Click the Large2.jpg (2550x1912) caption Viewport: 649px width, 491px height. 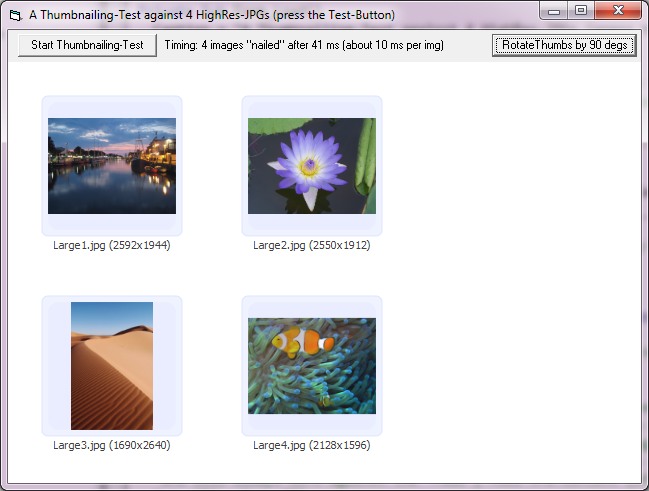pos(312,245)
